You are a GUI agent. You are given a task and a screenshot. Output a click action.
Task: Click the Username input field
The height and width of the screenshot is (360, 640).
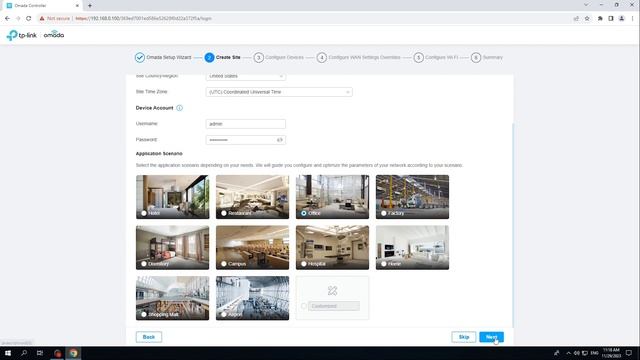[x=246, y=124]
